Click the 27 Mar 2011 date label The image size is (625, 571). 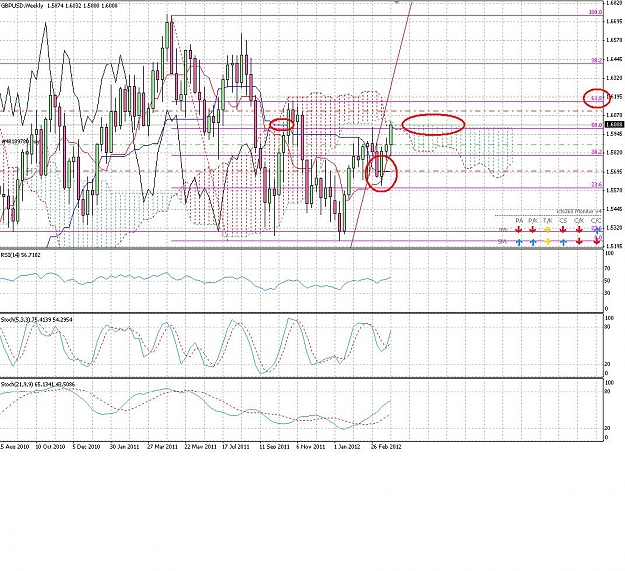coord(162,447)
